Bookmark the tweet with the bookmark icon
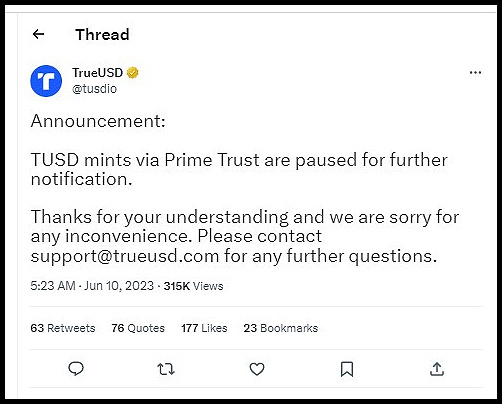This screenshot has width=502, height=404. point(347,369)
